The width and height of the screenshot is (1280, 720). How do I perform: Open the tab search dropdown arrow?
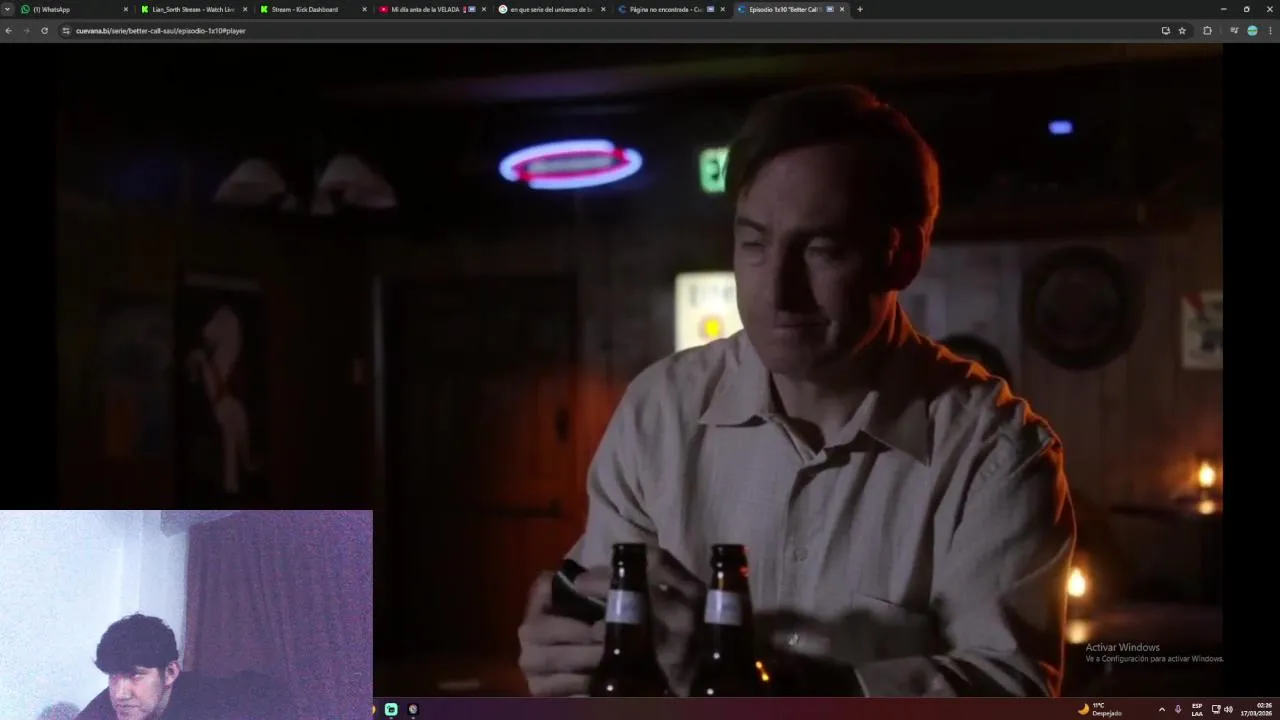tap(8, 9)
